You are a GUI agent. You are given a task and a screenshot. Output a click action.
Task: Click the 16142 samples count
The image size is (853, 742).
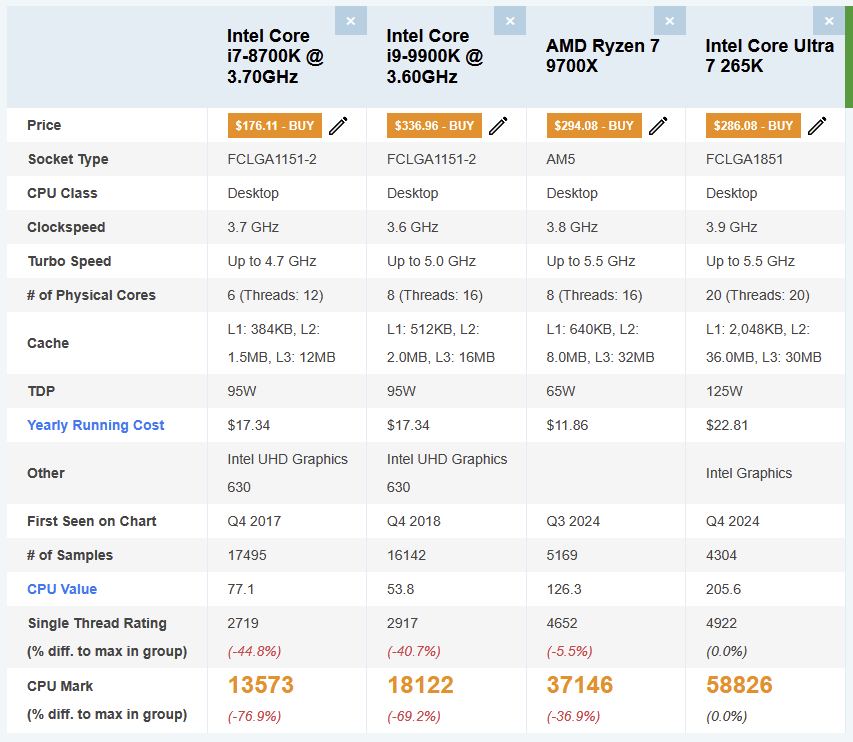[x=406, y=555]
